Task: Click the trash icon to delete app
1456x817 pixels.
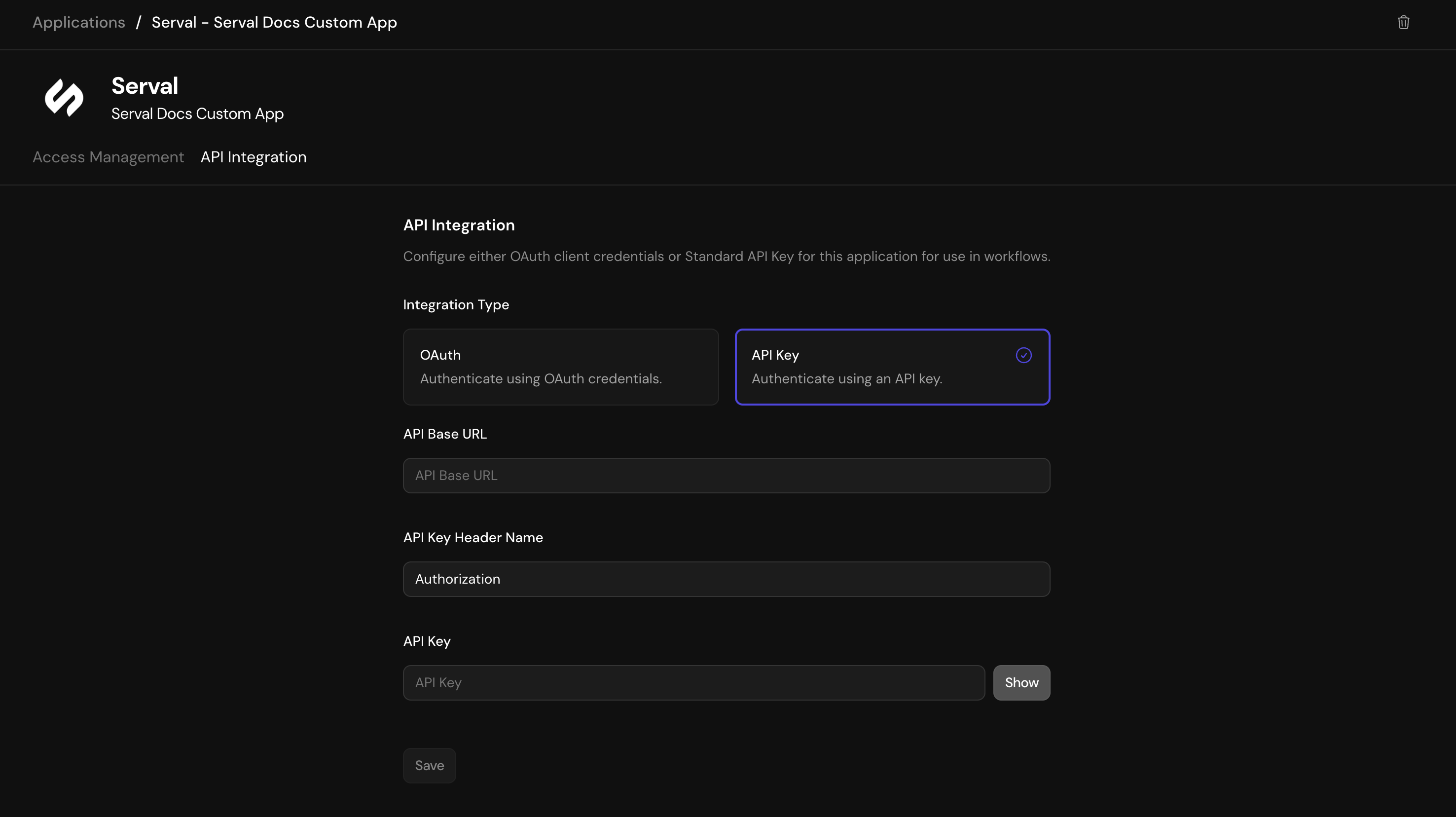Action: [1404, 23]
